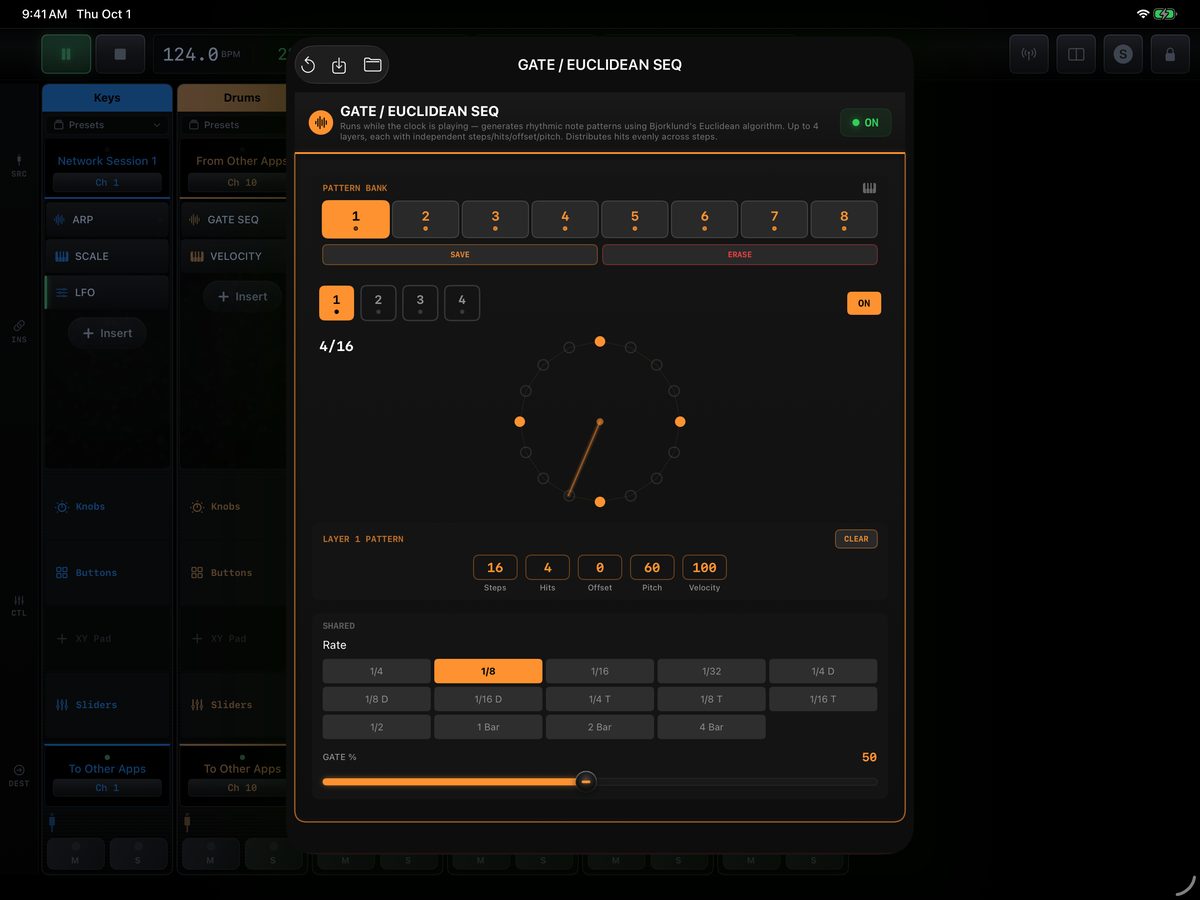Viewport: 1200px width, 900px height.
Task: Select pattern bank slot 8
Action: 844,219
